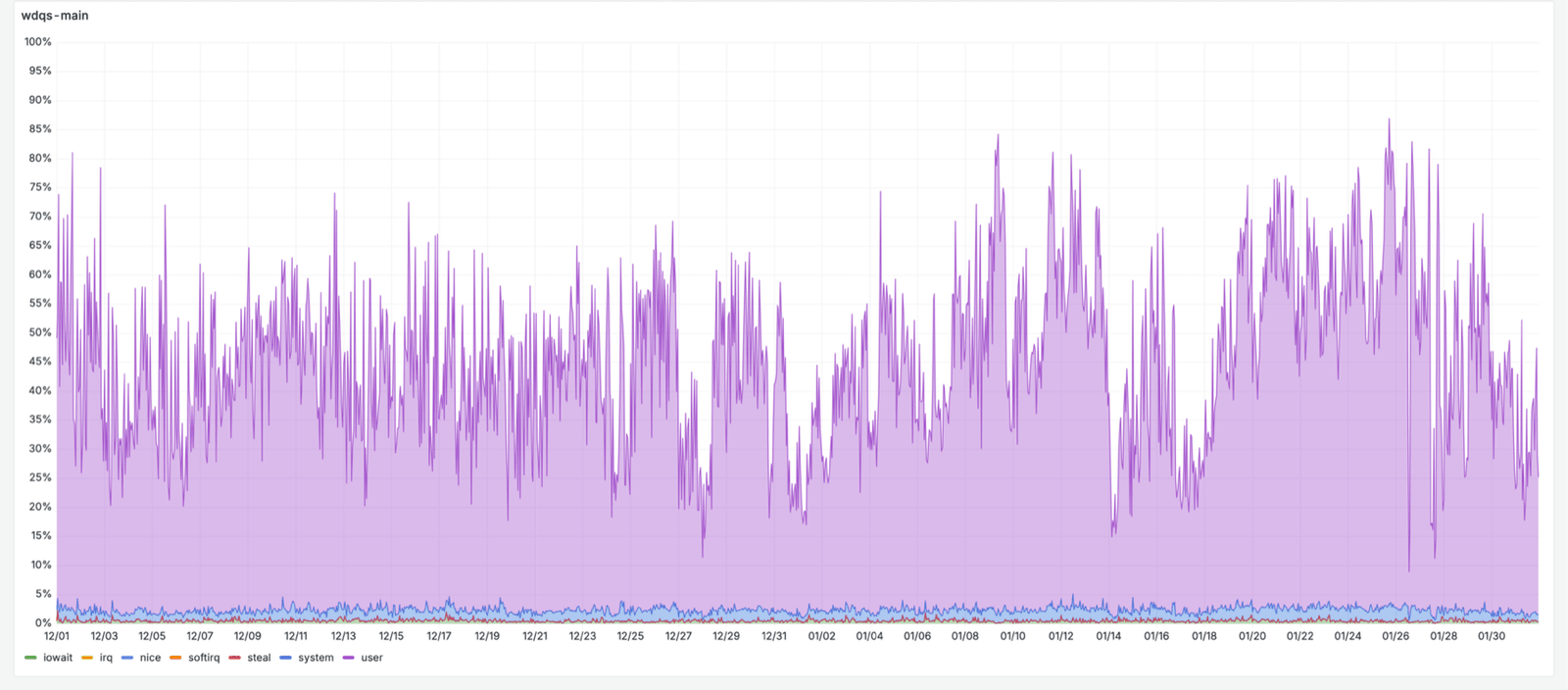Screen dimensions: 1568x690
Task: Click the 15% y-axis label
Action: click(40, 536)
